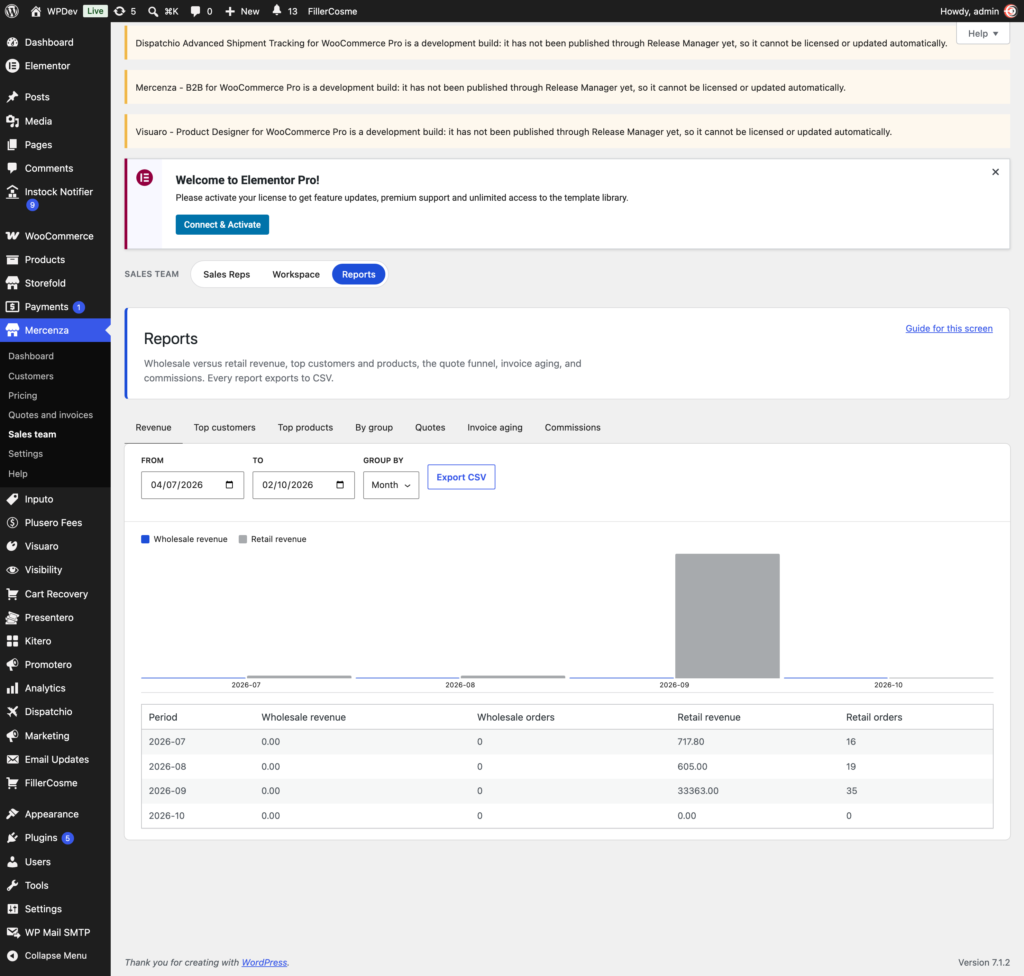This screenshot has height=976, width=1024.
Task: Open the notifications bell showing 13
Action: coord(277,10)
